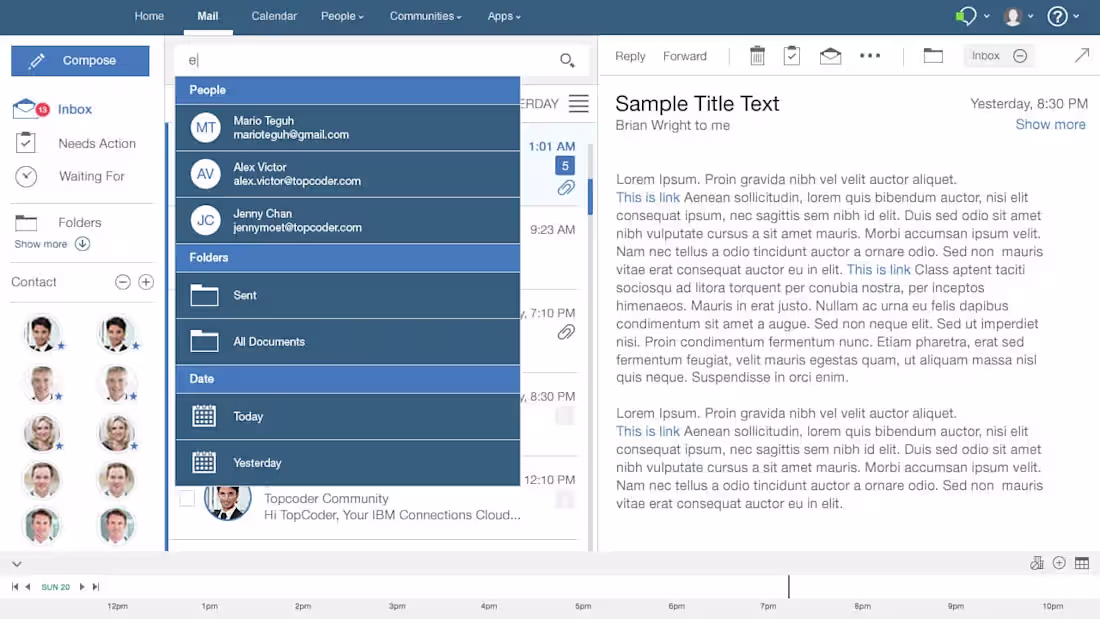Mark message as a task via clipboard icon
This screenshot has height=619, width=1100.
point(792,56)
